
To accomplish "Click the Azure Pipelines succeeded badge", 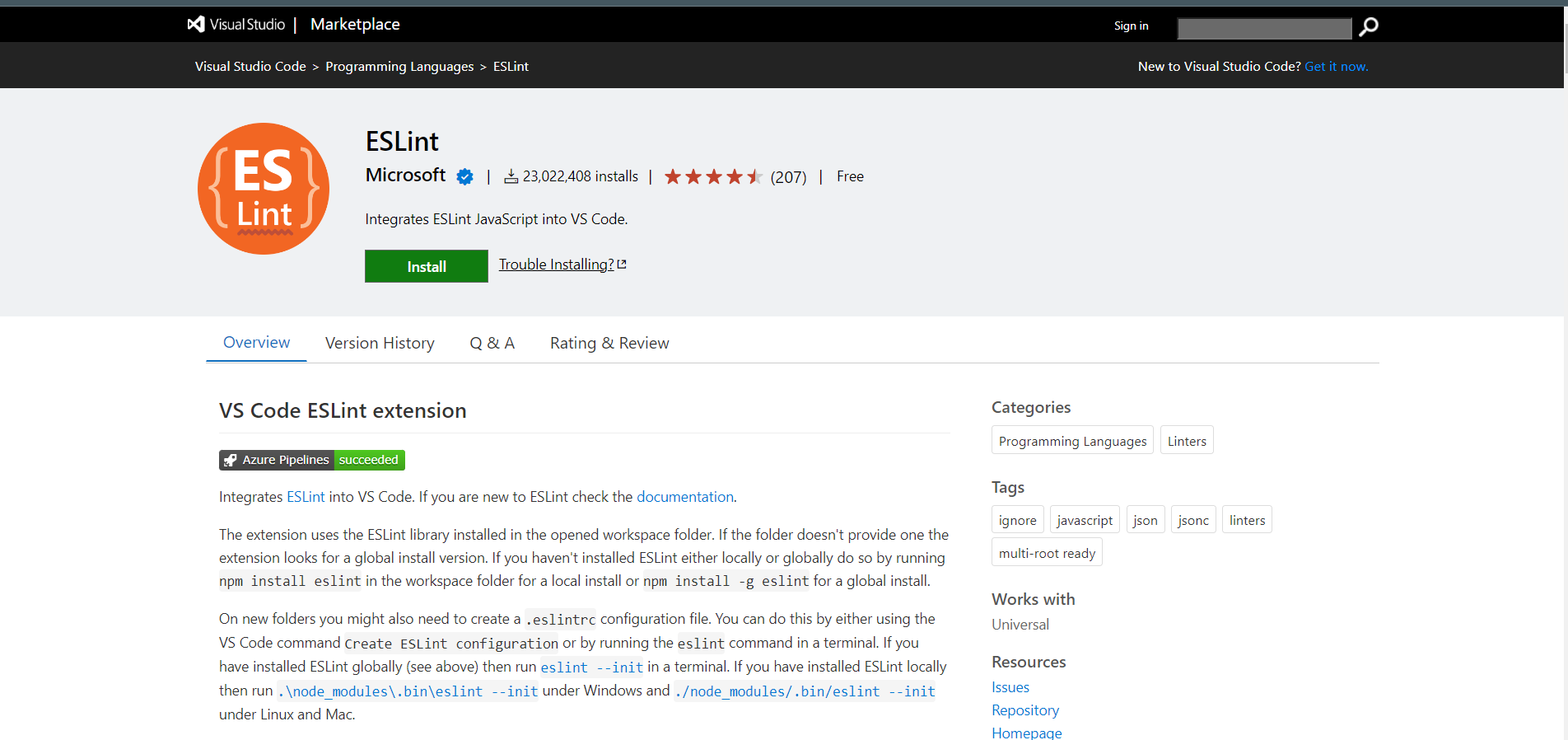I will (x=312, y=460).
